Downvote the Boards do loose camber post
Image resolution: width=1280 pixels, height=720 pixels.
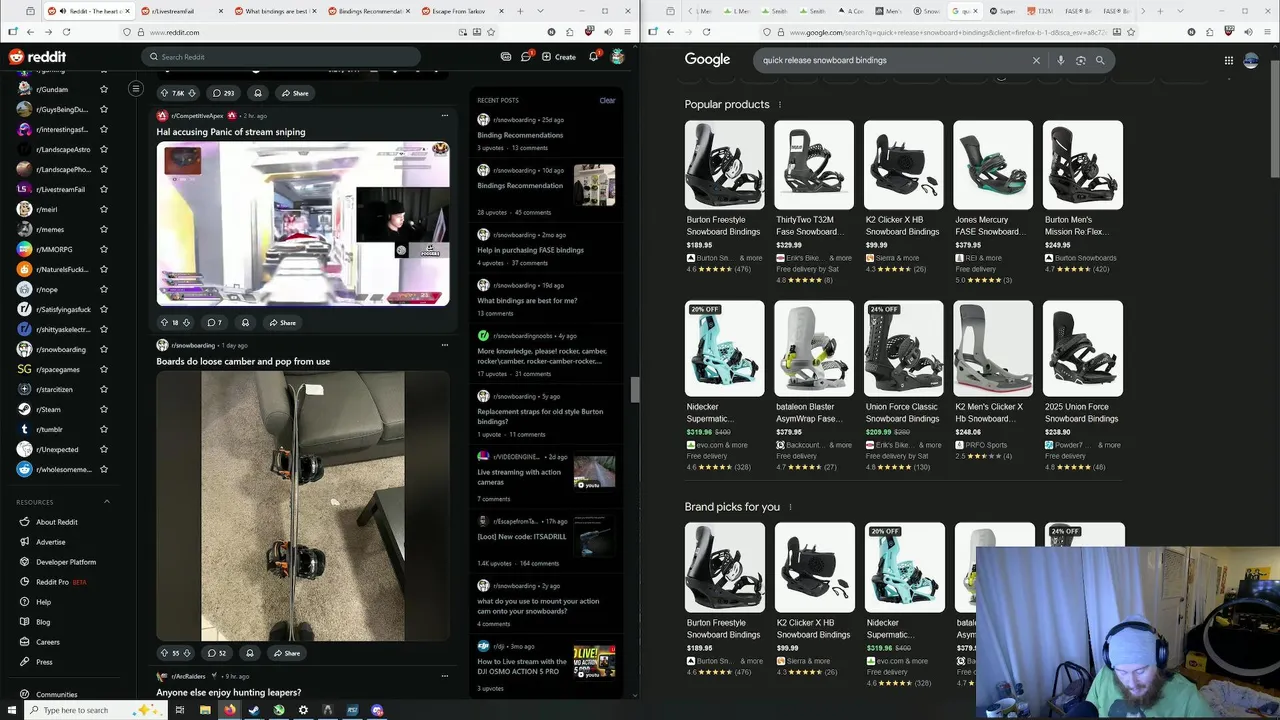186,653
